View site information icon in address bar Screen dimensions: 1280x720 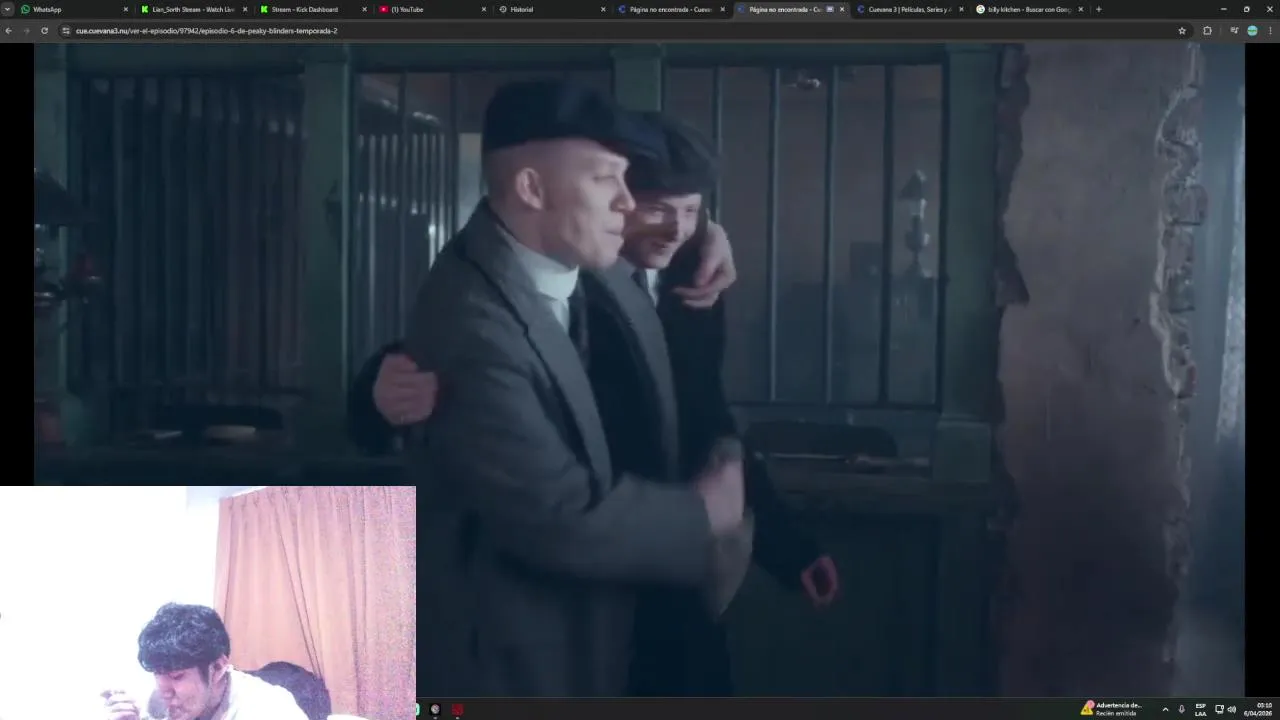click(x=66, y=31)
